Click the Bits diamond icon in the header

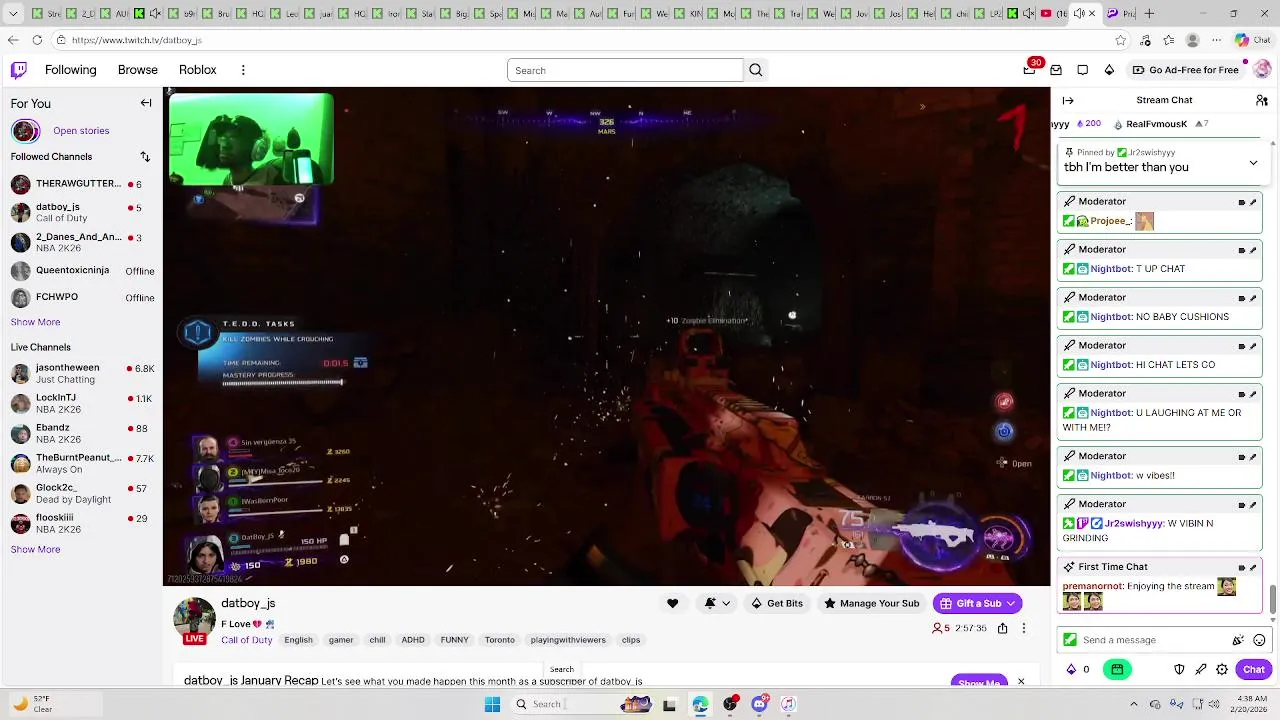coord(1109,70)
